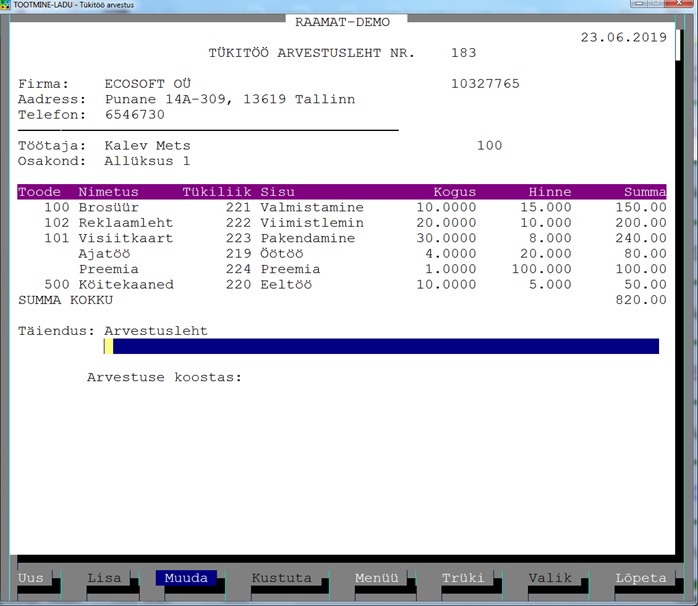Select Pakendamine in the Sisu column

[308, 238]
